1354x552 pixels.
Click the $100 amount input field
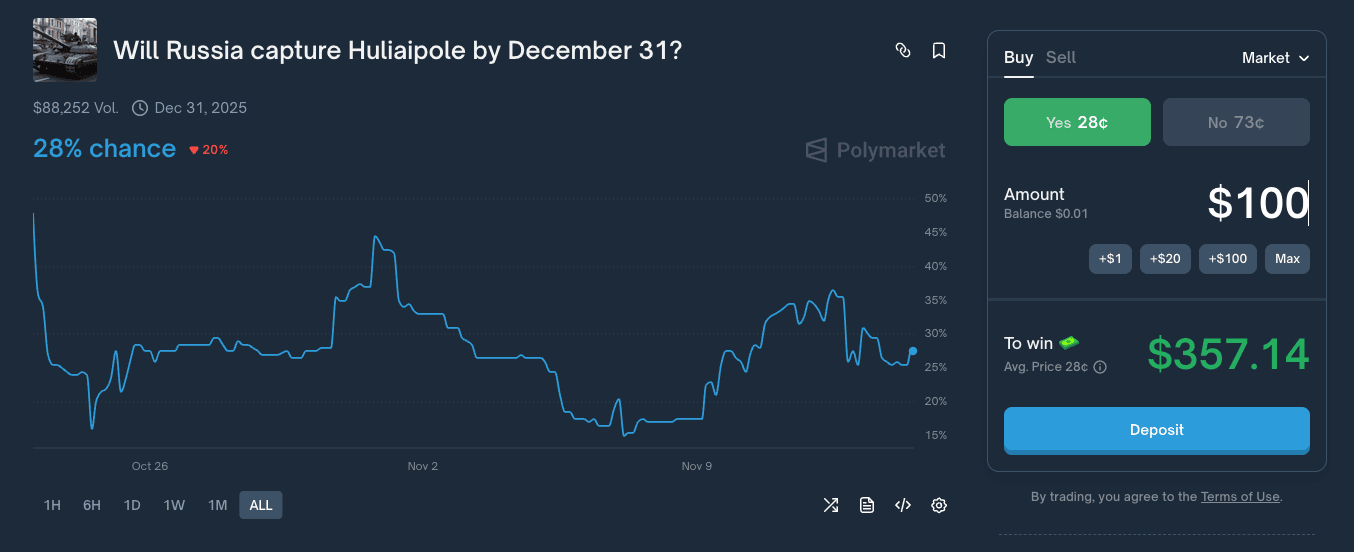1257,203
